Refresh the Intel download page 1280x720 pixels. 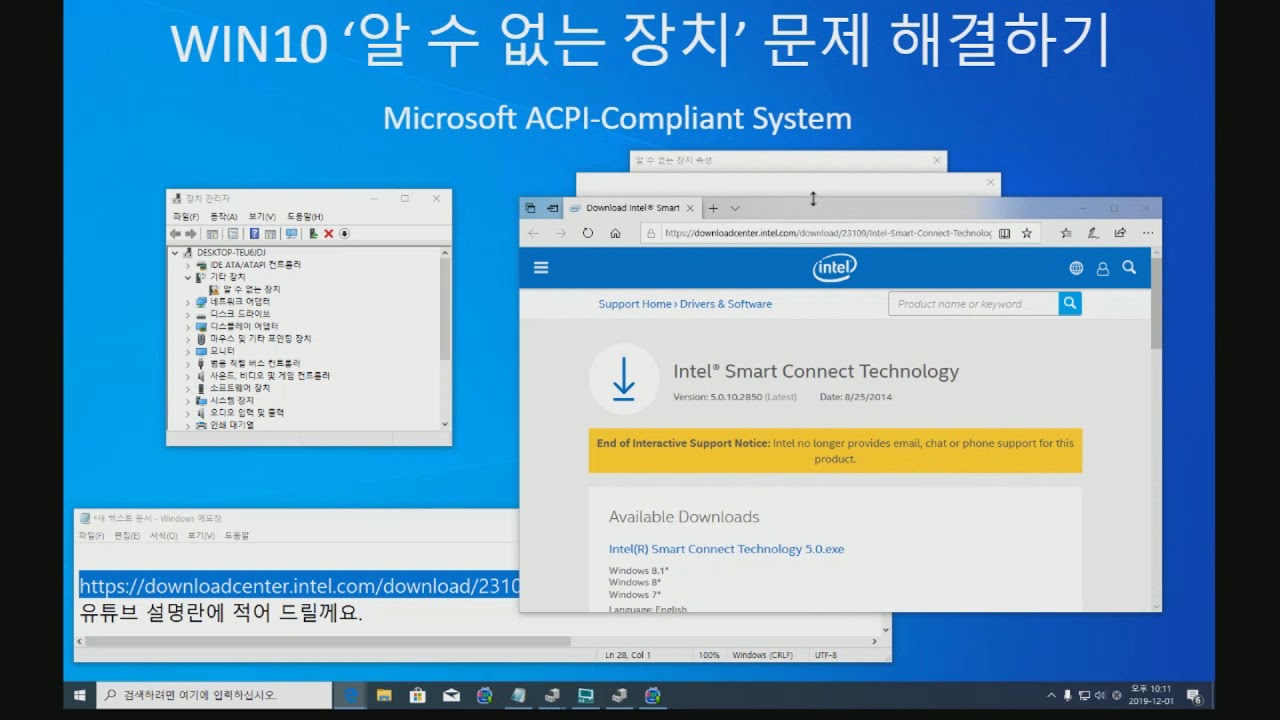click(x=588, y=233)
